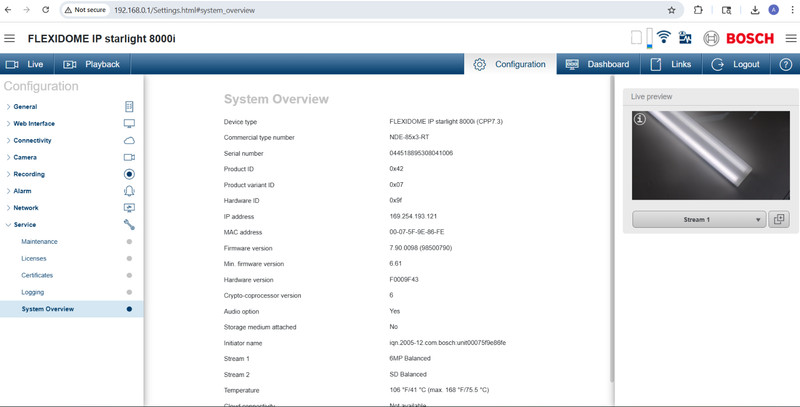Viewport: 800px width, 407px height.
Task: Select the Configuration tab
Action: (x=510, y=64)
